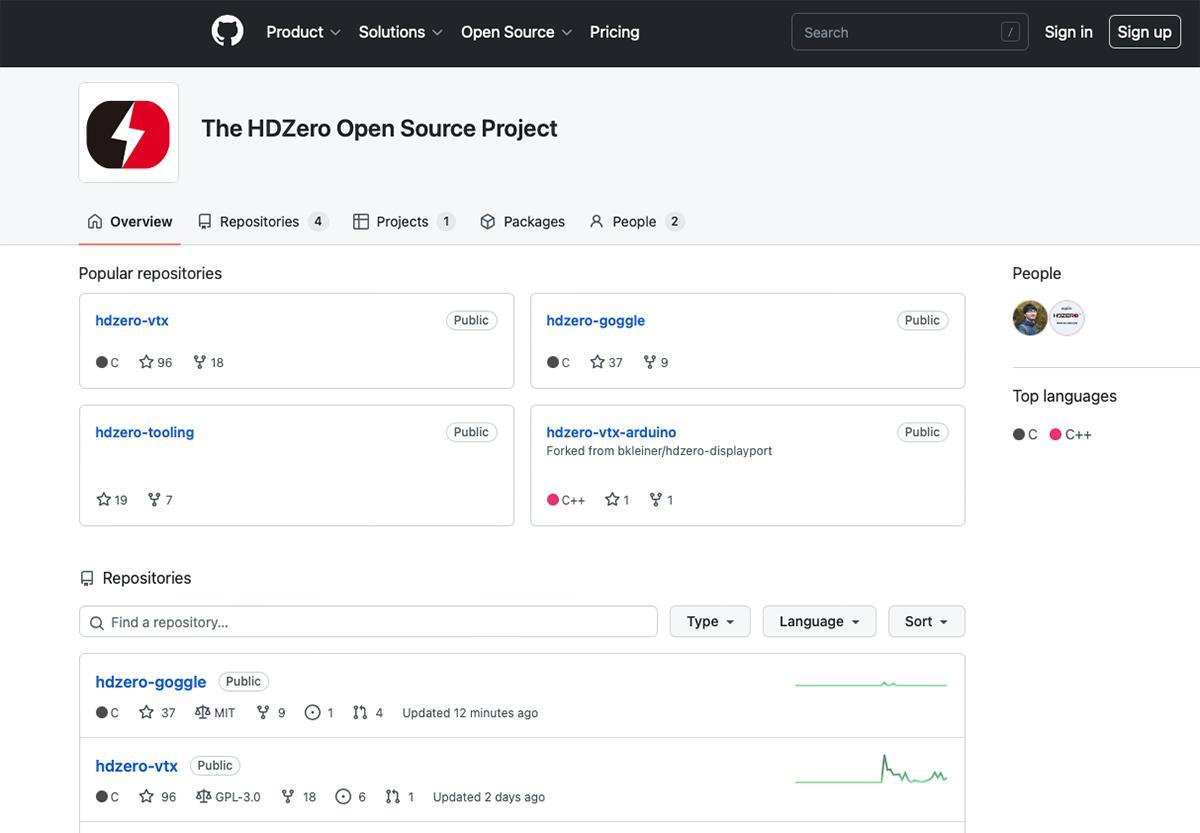
Task: Go to the Pricing page
Action: tap(615, 32)
